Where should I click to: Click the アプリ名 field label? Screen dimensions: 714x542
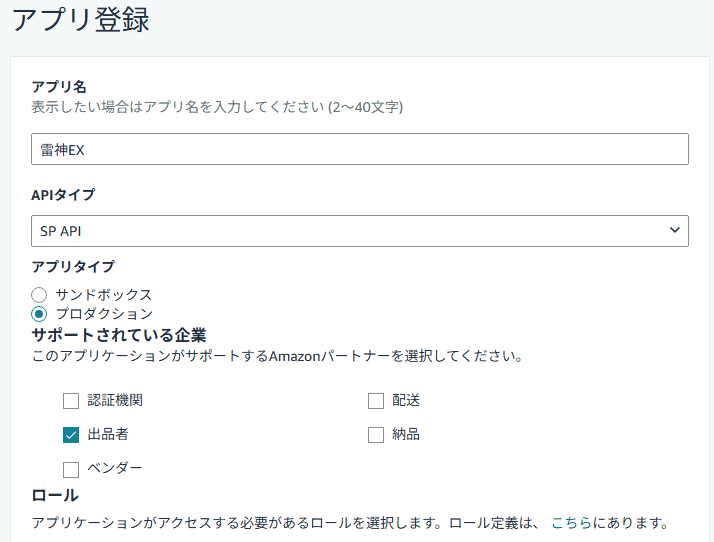59,87
